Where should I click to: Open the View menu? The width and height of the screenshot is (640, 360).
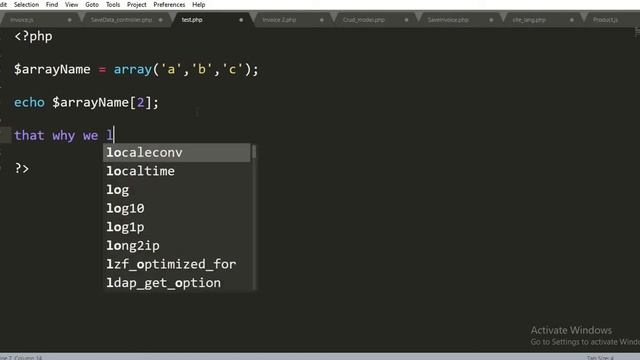71,4
